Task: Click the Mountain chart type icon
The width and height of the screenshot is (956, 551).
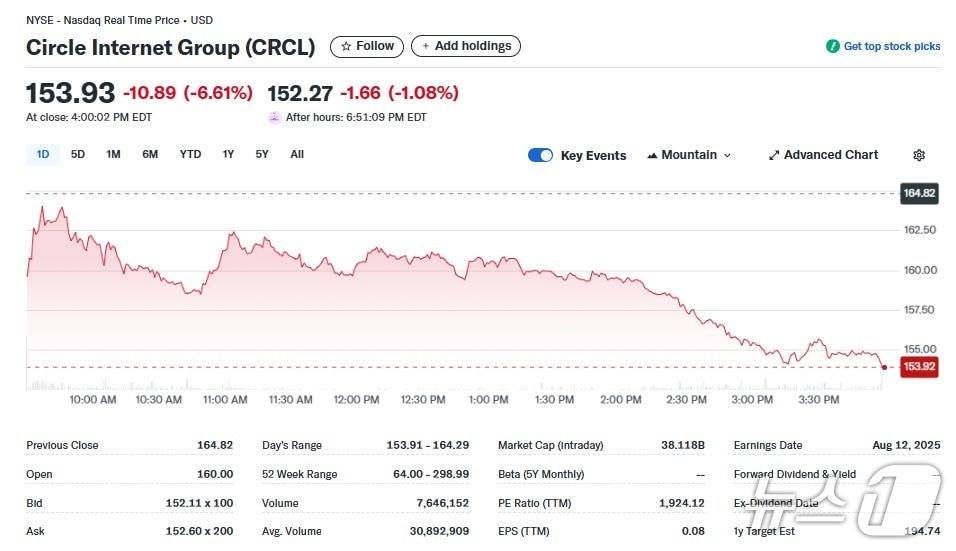Action: tap(653, 155)
